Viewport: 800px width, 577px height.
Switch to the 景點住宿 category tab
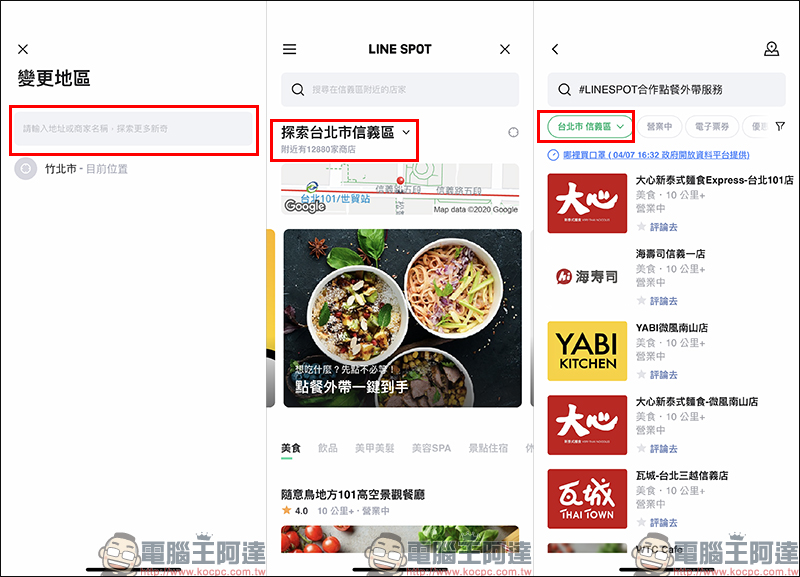tap(488, 448)
